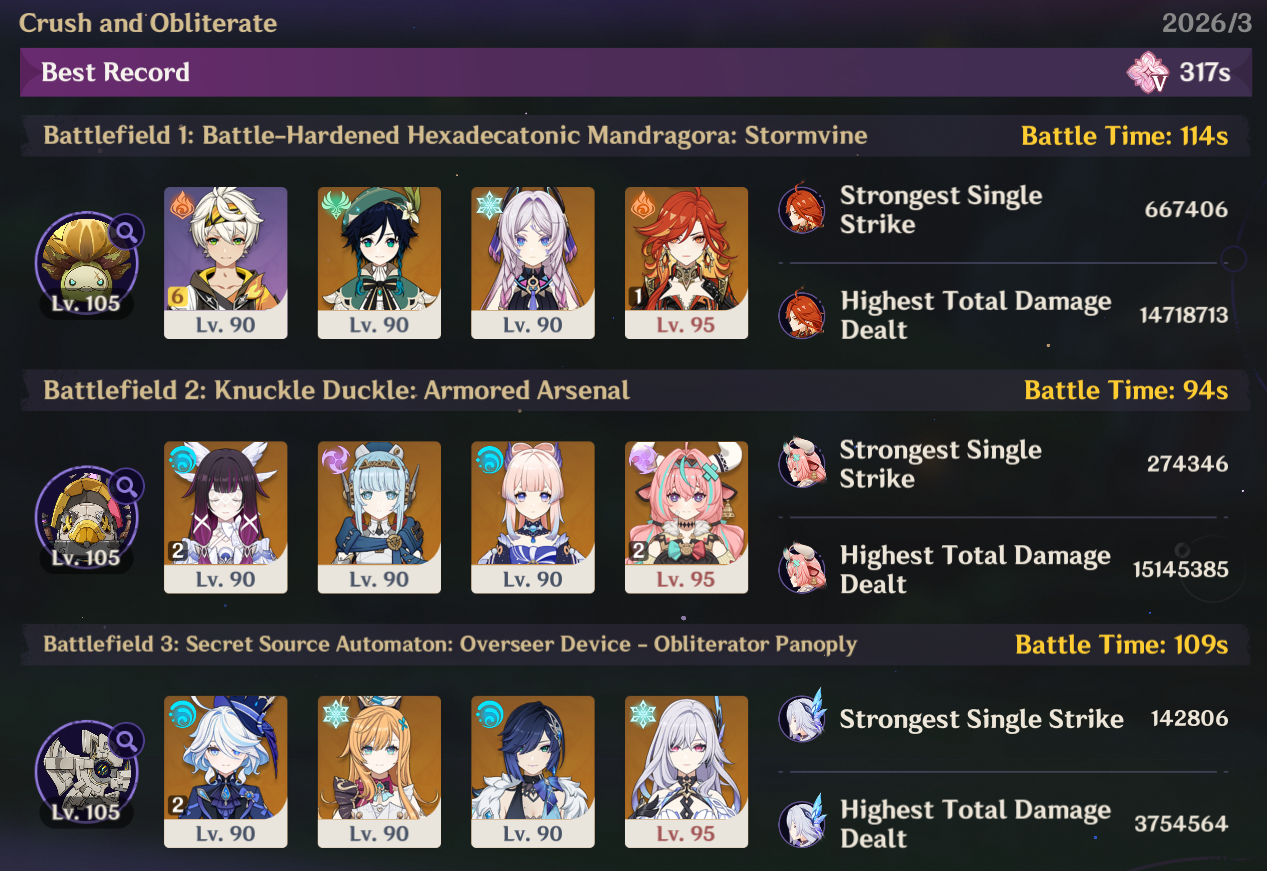This screenshot has height=871, width=1267.
Task: Inspect the Battlefield 1 Mandragora boss magnifier icon
Action: coord(126,232)
